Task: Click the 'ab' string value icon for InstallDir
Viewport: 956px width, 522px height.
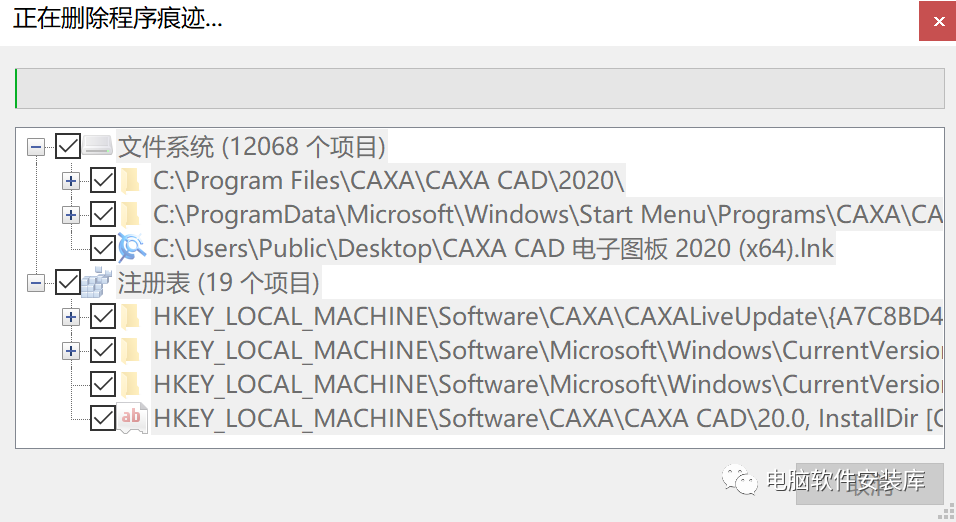Action: click(x=132, y=418)
